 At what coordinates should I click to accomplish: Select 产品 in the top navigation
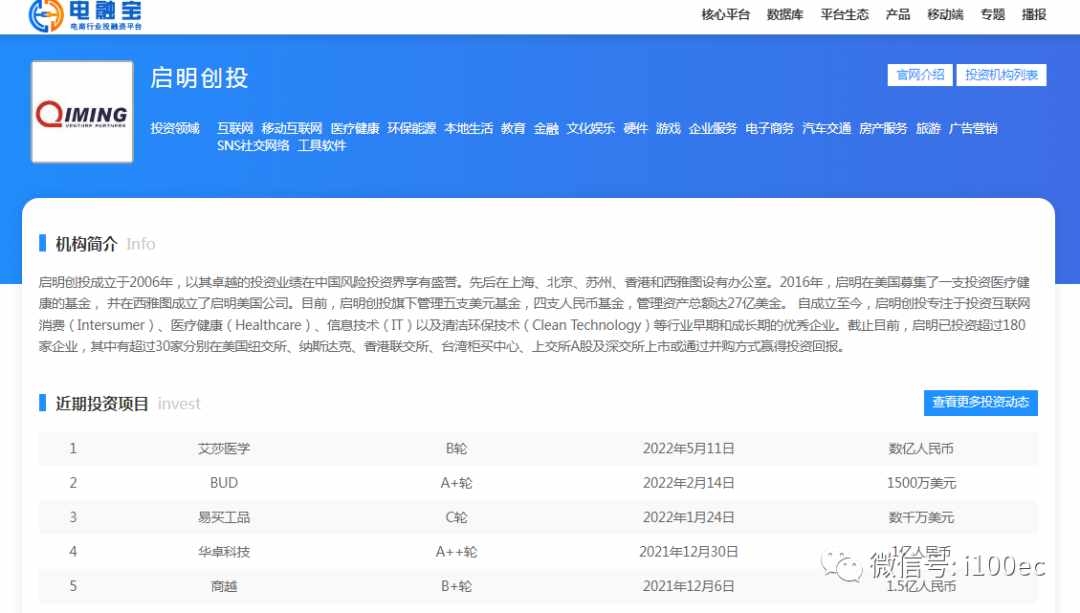898,14
